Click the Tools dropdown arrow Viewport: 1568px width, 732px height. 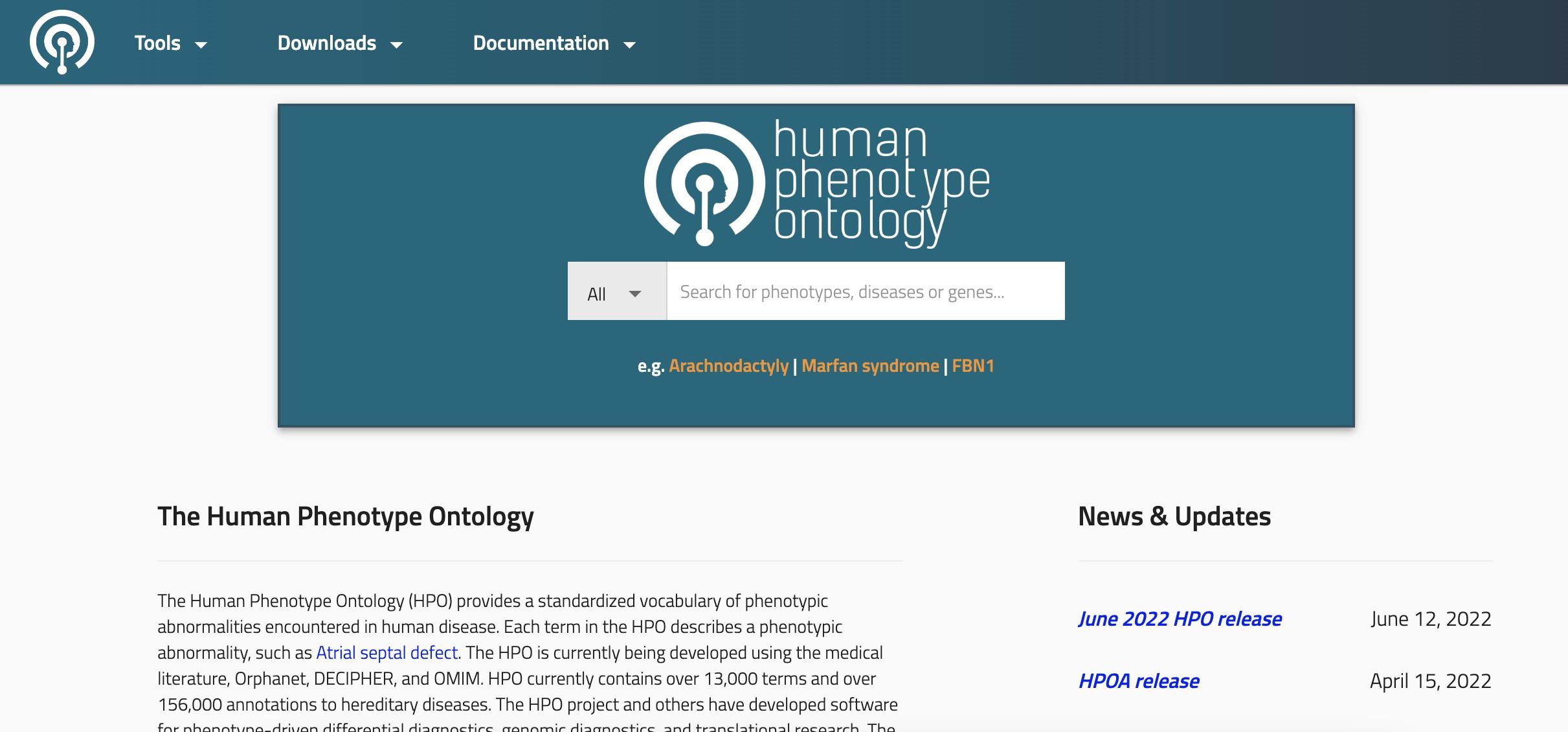201,45
